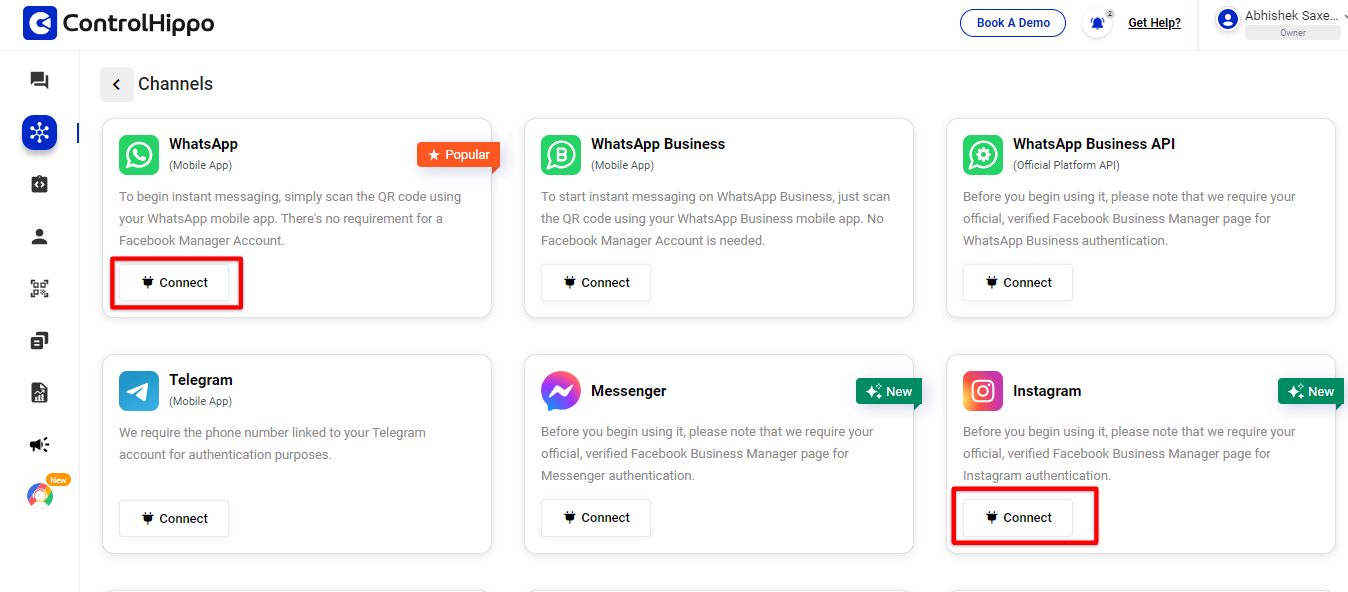Click the notification bell icon
This screenshot has width=1348, height=592.
coord(1096,22)
